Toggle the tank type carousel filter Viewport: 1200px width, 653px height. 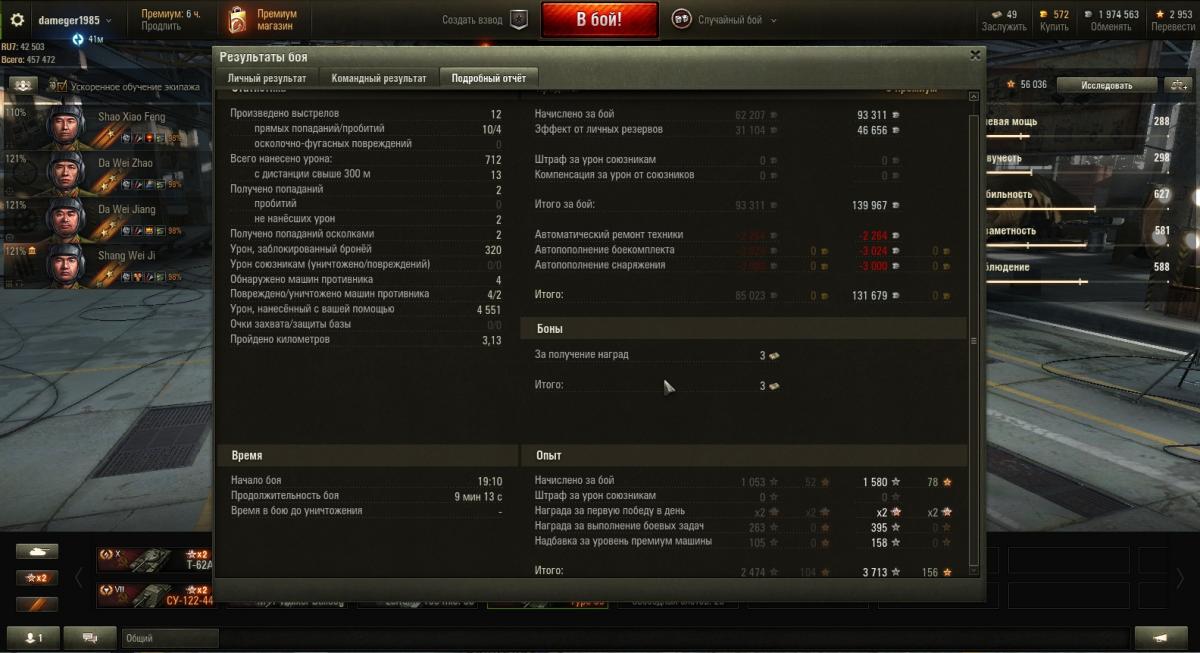pyautogui.click(x=37, y=551)
